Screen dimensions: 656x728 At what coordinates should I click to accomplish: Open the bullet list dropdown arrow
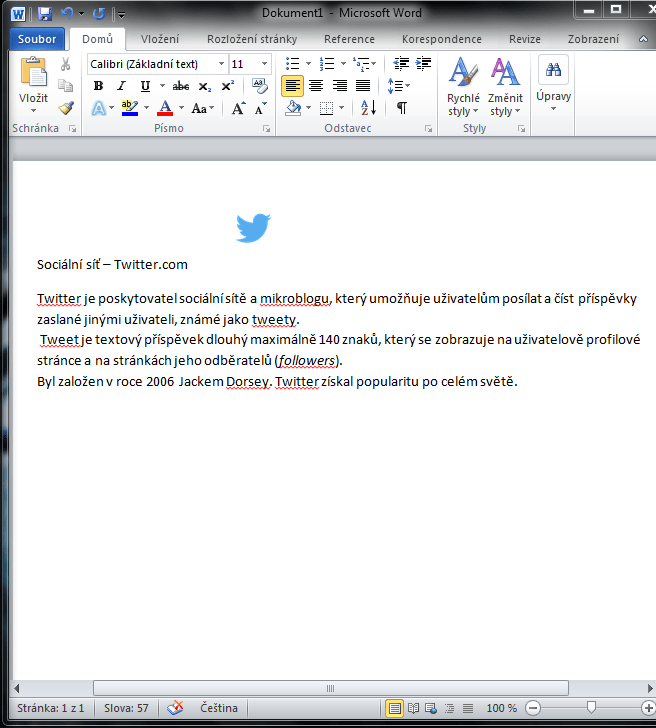[x=308, y=64]
